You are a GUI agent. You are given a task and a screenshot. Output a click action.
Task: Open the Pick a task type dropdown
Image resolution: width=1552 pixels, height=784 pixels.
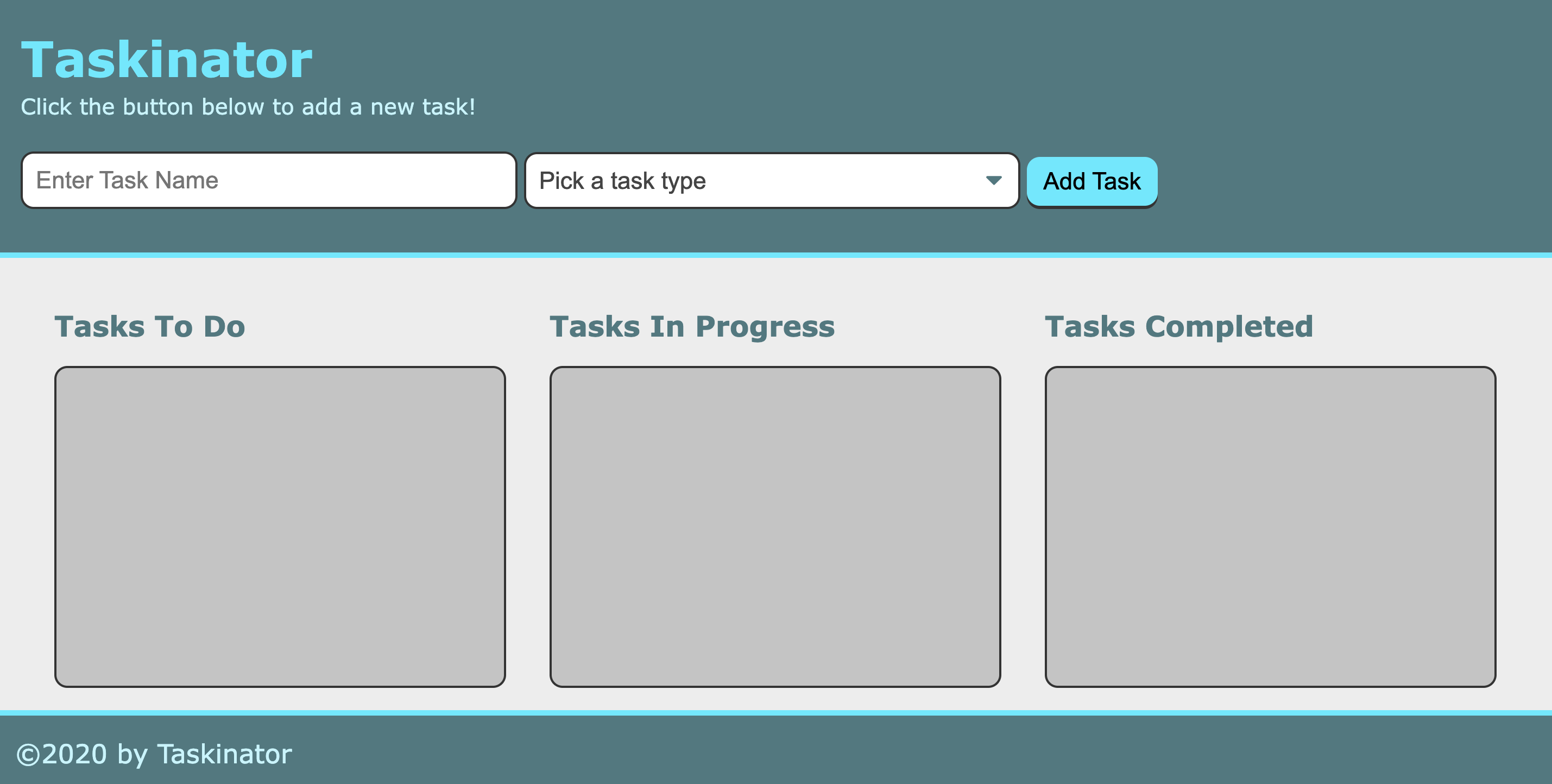pos(771,180)
